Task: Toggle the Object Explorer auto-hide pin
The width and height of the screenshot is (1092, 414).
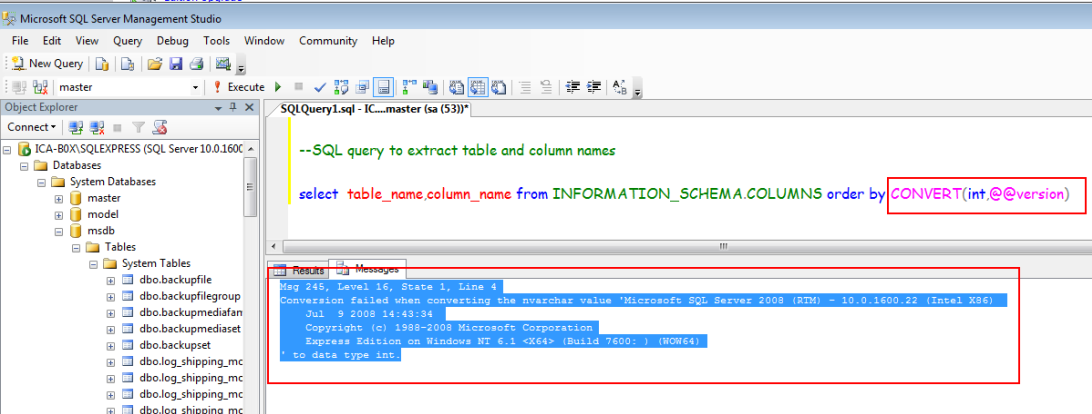Action: click(x=233, y=107)
